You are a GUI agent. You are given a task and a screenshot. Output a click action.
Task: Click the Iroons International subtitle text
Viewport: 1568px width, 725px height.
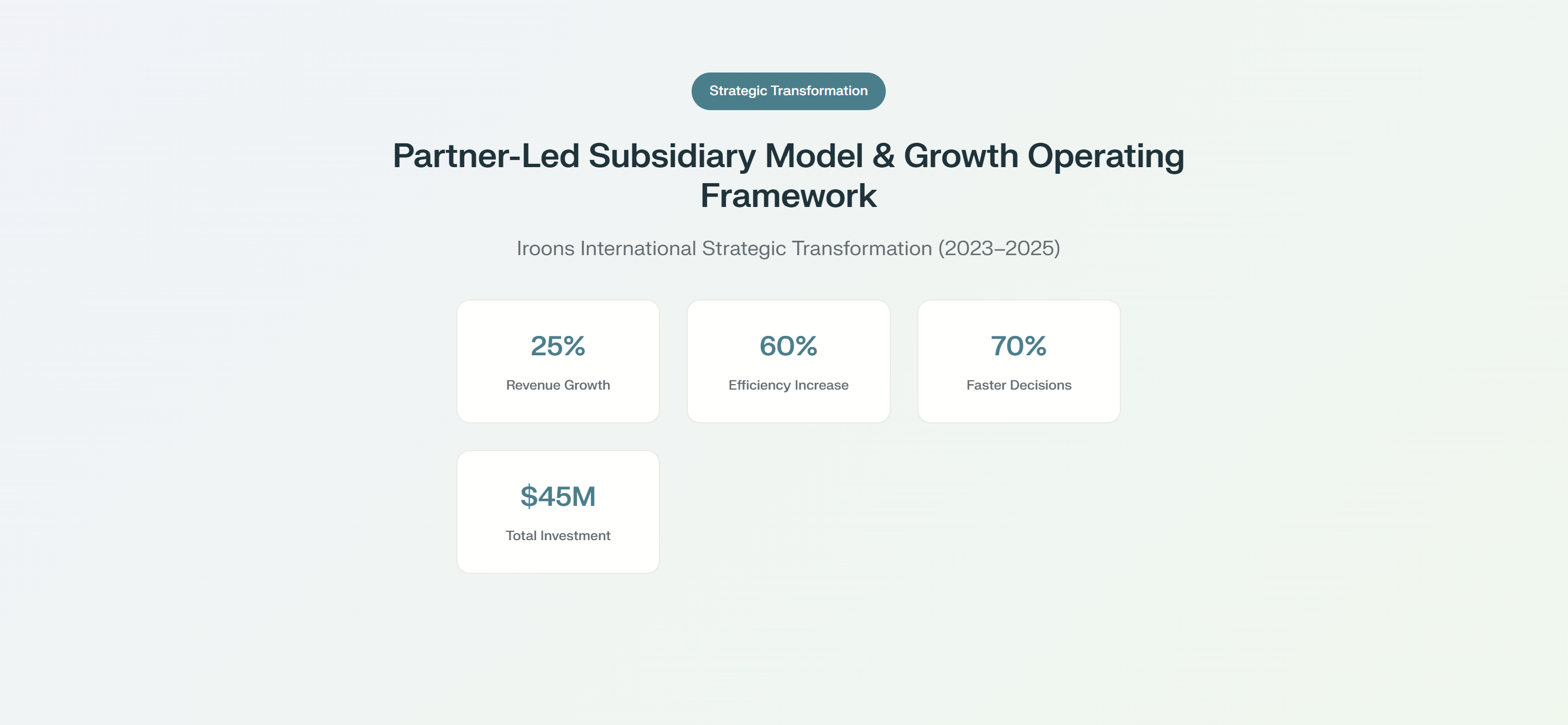coord(606,248)
